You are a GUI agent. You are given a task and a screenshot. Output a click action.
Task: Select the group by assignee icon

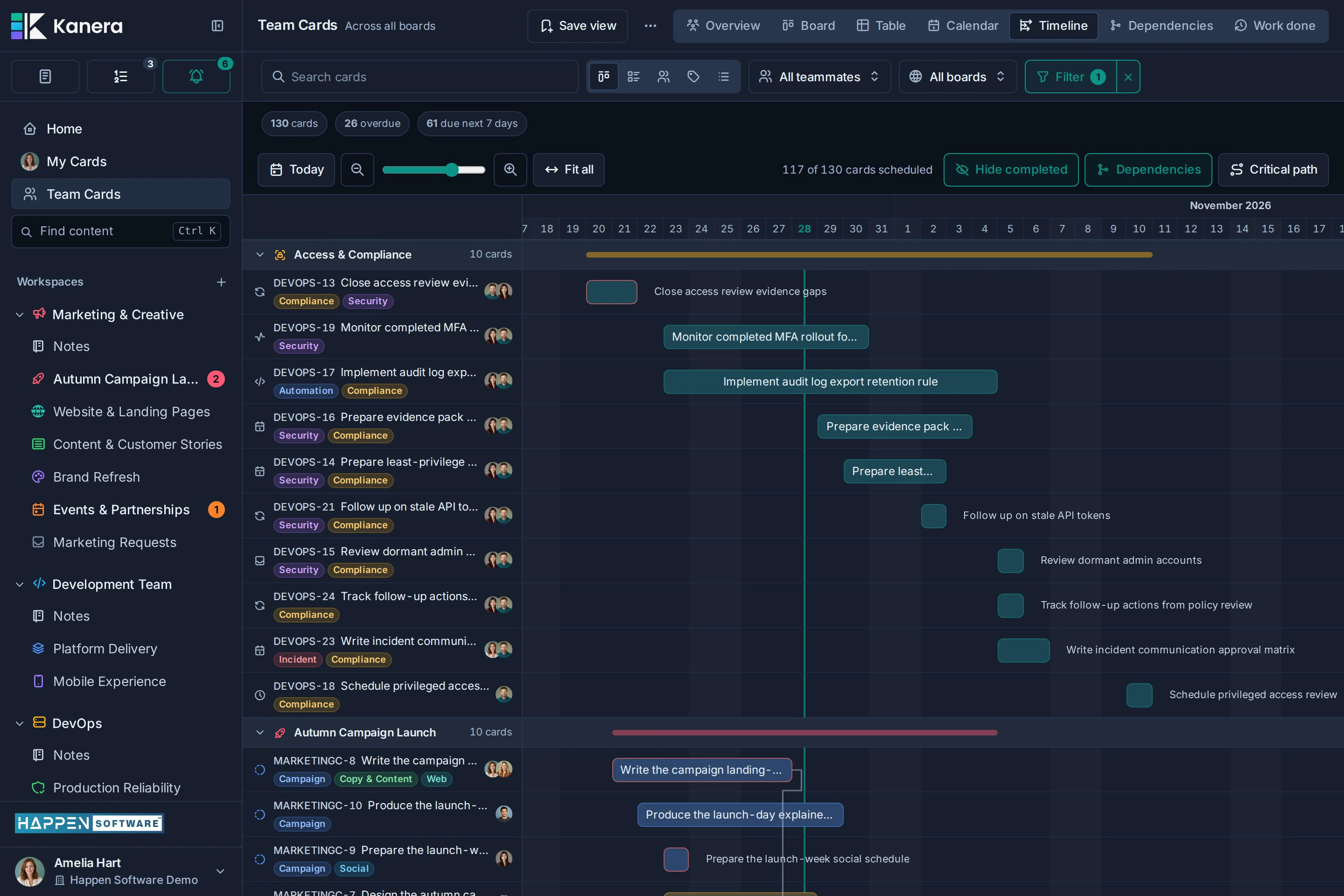click(x=664, y=77)
